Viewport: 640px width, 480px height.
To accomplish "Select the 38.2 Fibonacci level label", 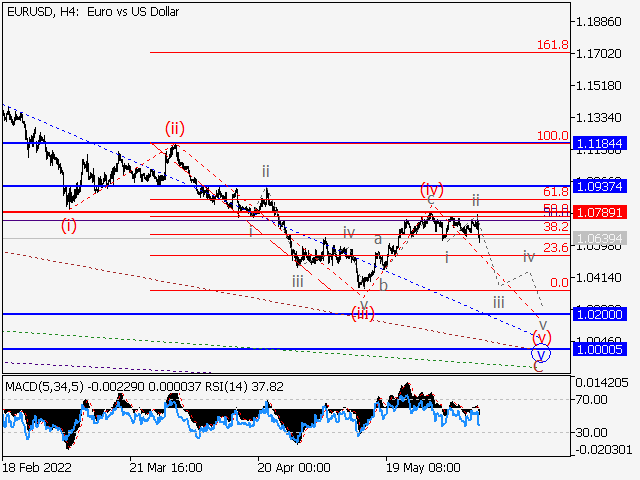I will 556,227.
